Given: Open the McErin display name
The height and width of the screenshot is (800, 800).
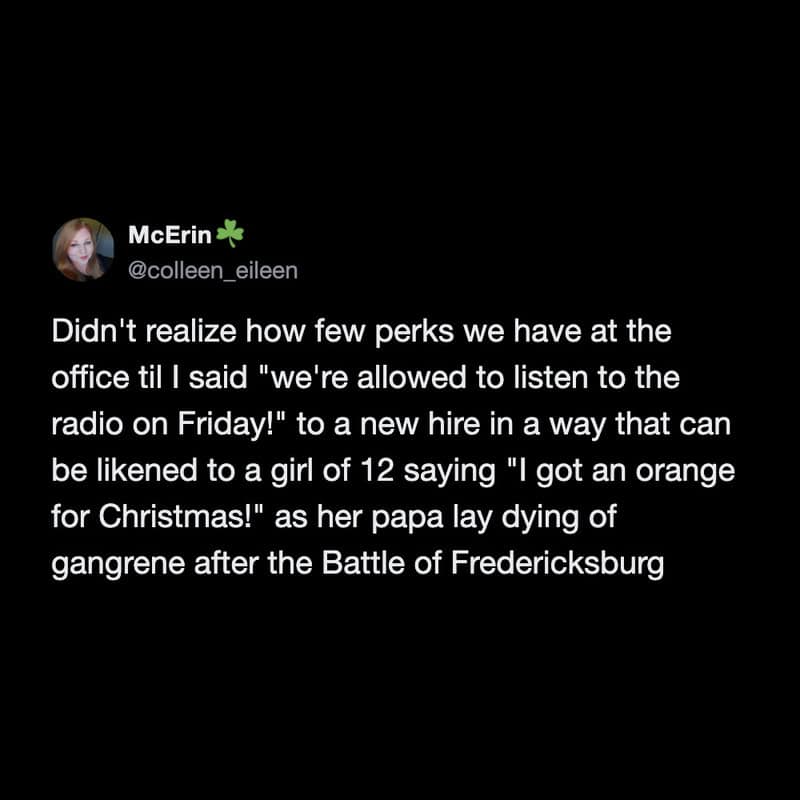Looking at the screenshot, I should point(170,236).
